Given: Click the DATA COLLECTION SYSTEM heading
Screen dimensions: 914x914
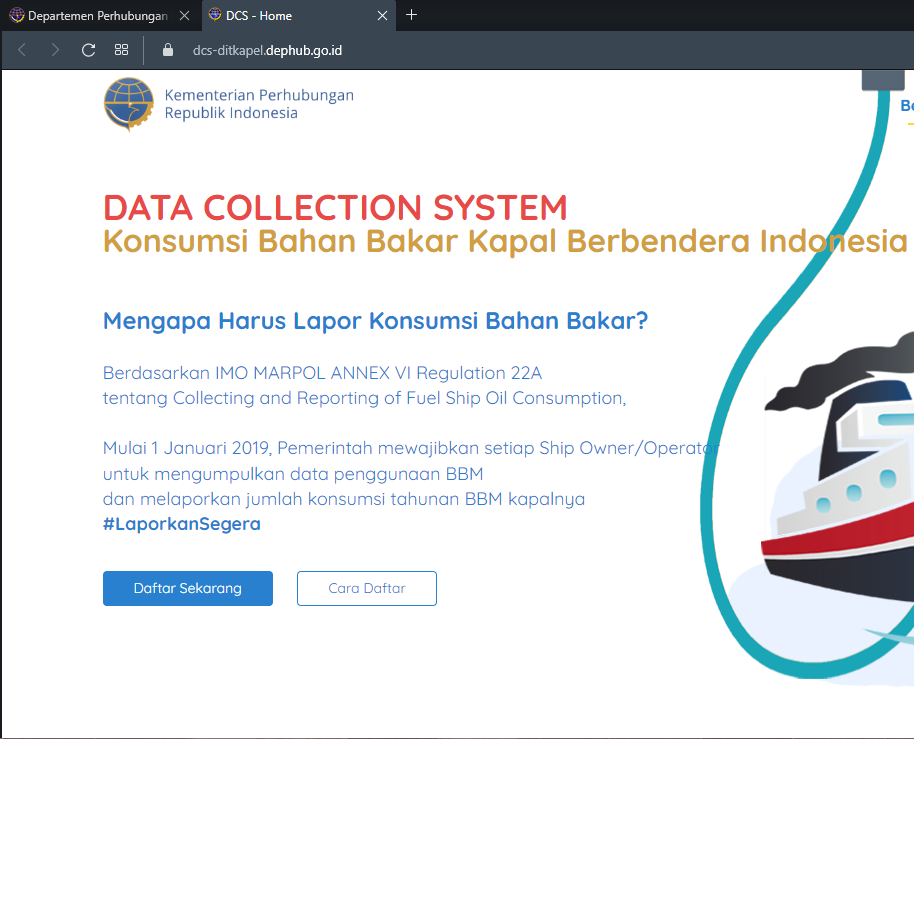Looking at the screenshot, I should (x=335, y=208).
